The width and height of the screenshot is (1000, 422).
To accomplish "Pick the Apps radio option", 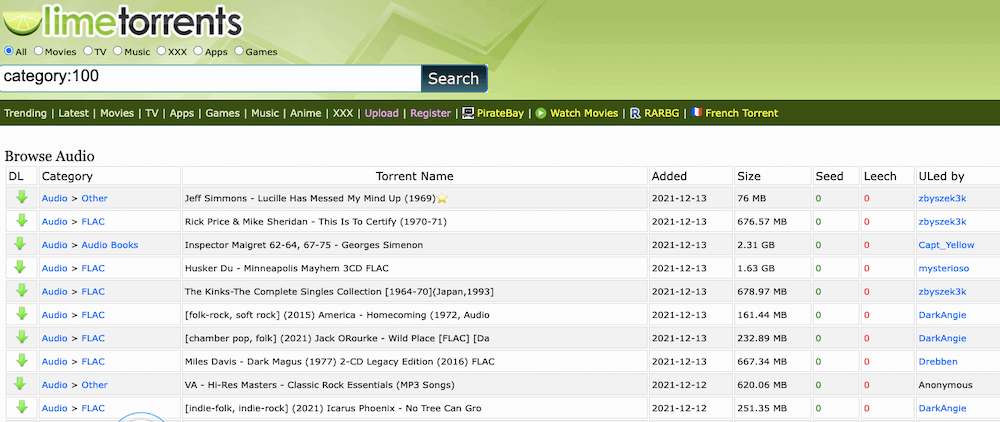I will tap(198, 51).
